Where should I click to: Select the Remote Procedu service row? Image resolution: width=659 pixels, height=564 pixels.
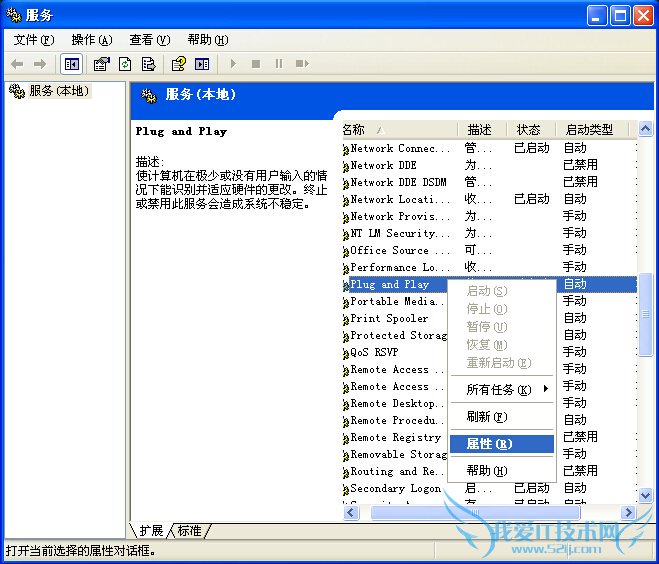tap(490, 420)
